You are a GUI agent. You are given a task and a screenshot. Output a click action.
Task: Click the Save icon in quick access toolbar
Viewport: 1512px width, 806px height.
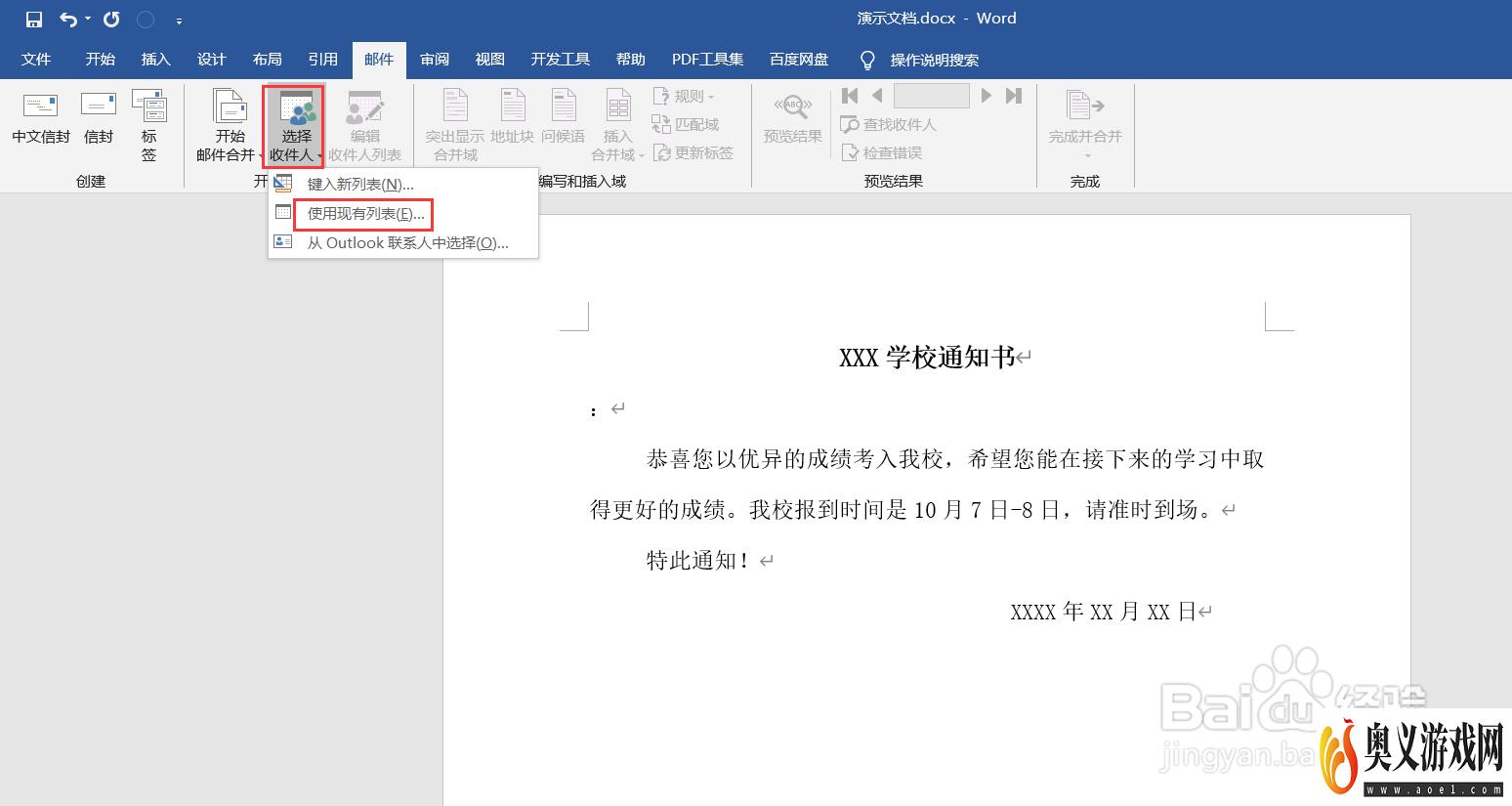pos(34,20)
